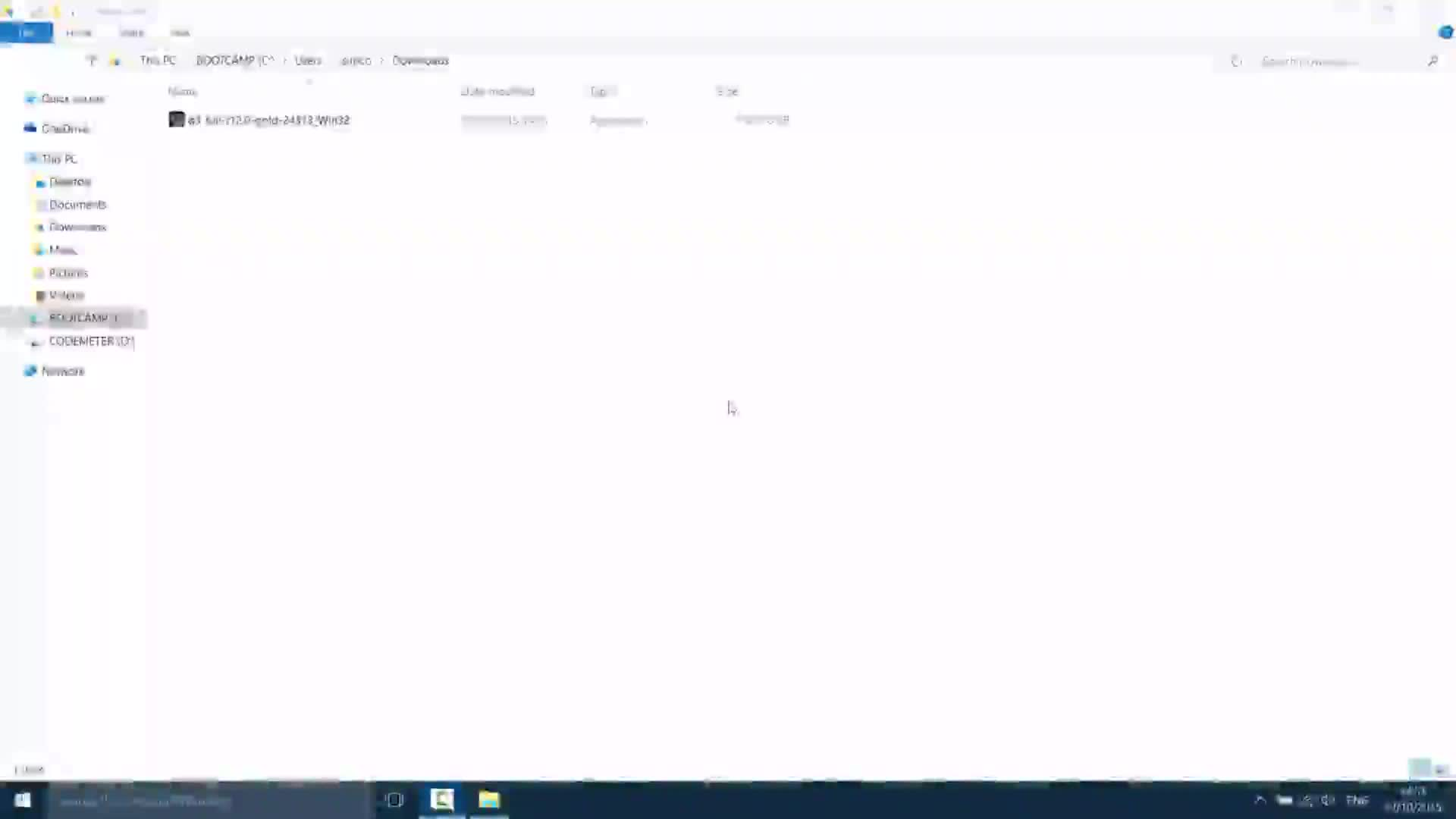Click BOOTCAMP (C:) in the address path
The height and width of the screenshot is (819, 1456).
[x=234, y=61]
